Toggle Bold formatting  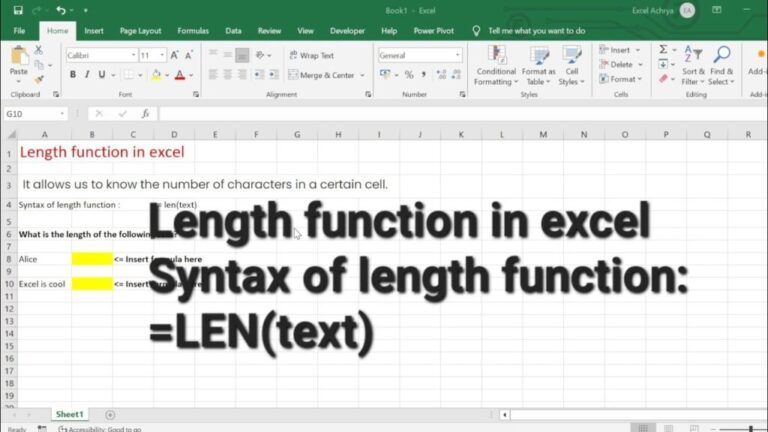(73, 75)
